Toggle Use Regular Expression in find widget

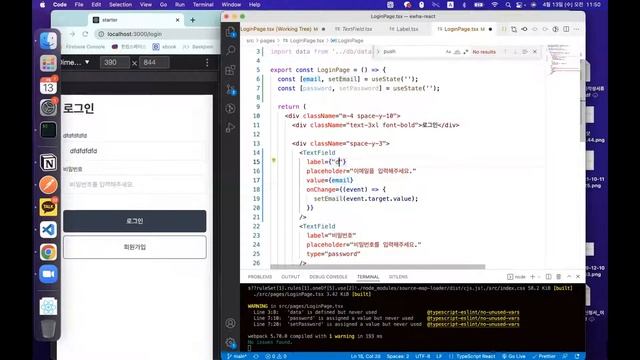[466, 52]
